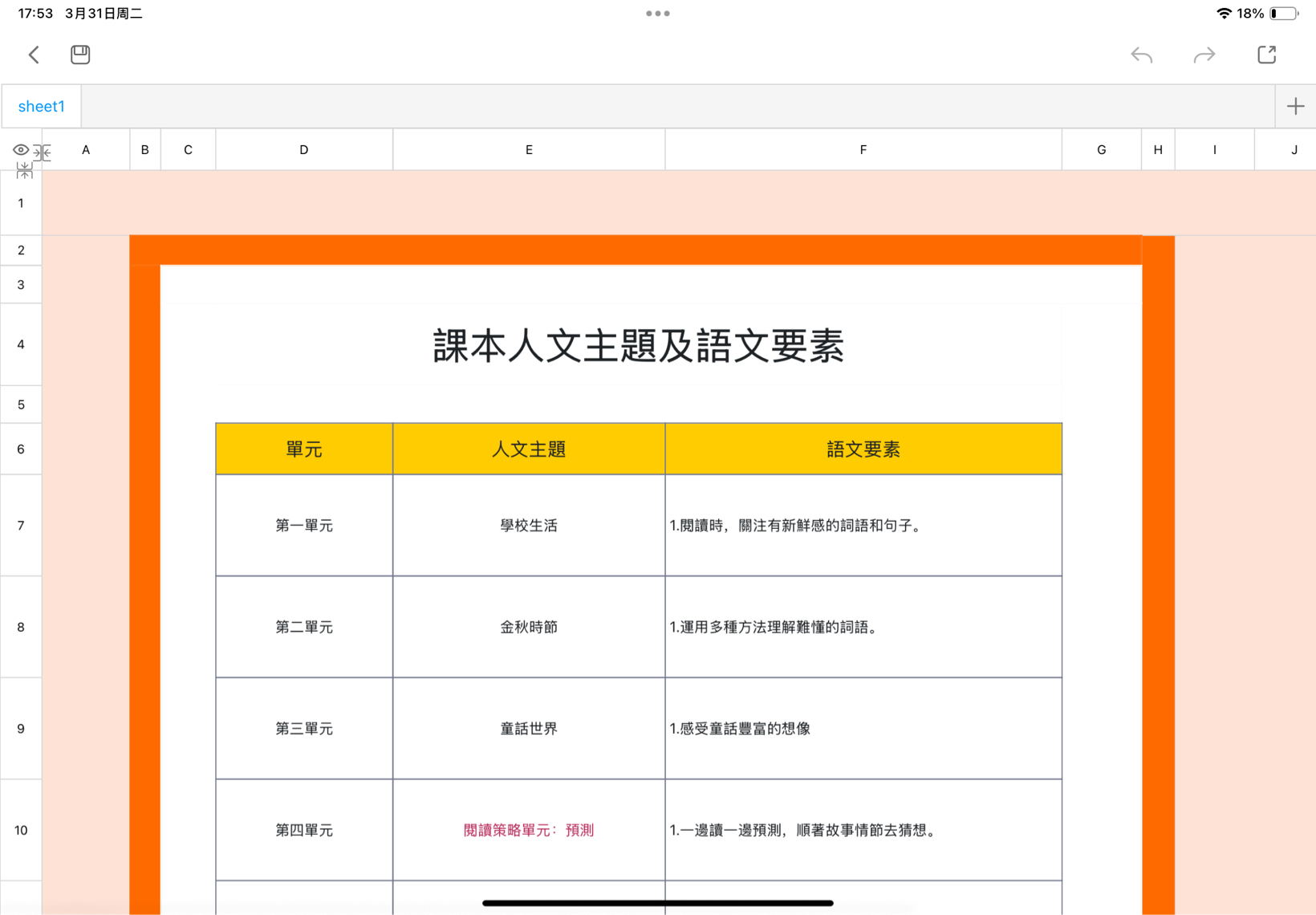Select cell about 順著故事情節去猜想
1316x915 pixels.
(x=863, y=830)
